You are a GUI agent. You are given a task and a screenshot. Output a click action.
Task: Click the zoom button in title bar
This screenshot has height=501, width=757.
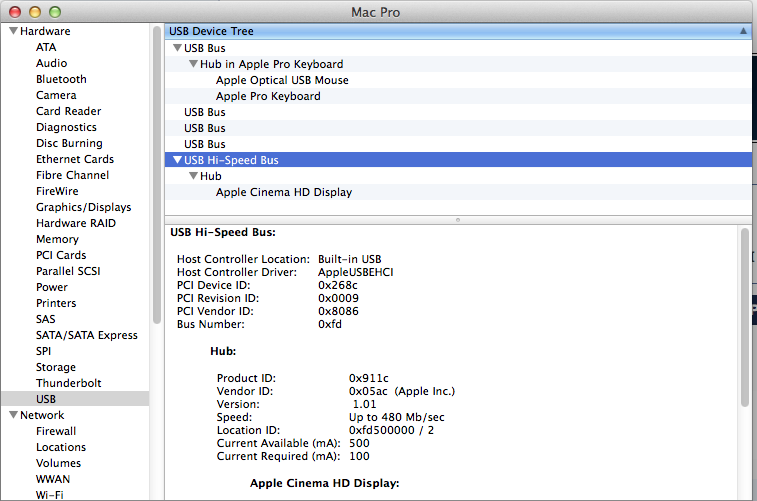coord(54,11)
